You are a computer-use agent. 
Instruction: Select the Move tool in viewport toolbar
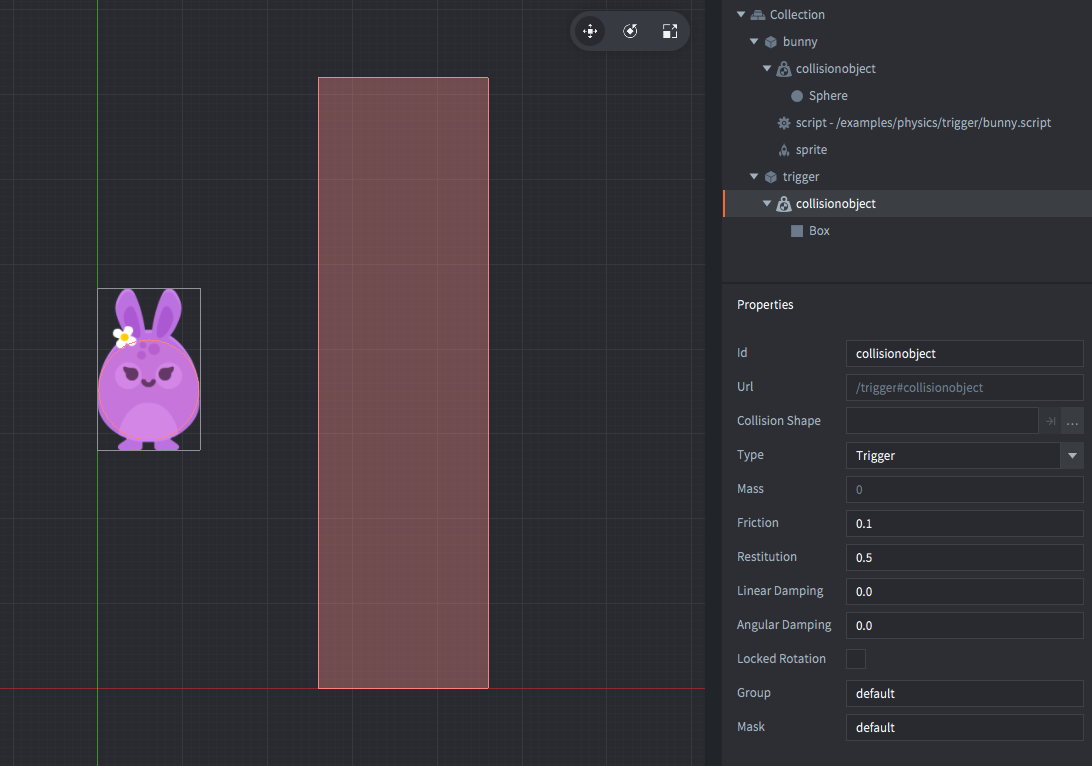[590, 31]
